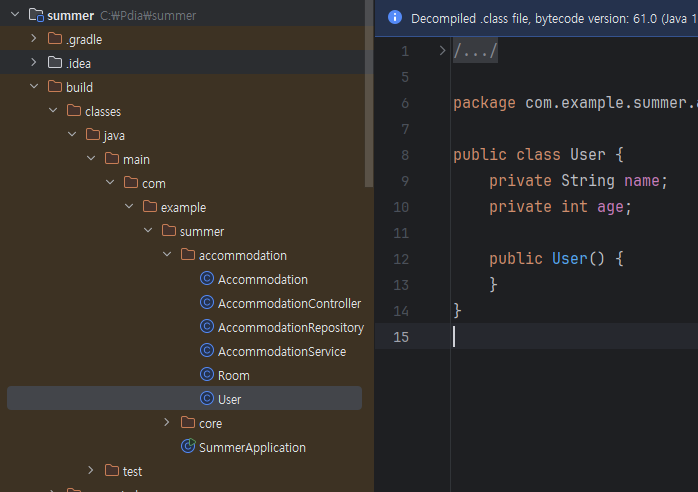Click the User class icon

click(x=207, y=398)
